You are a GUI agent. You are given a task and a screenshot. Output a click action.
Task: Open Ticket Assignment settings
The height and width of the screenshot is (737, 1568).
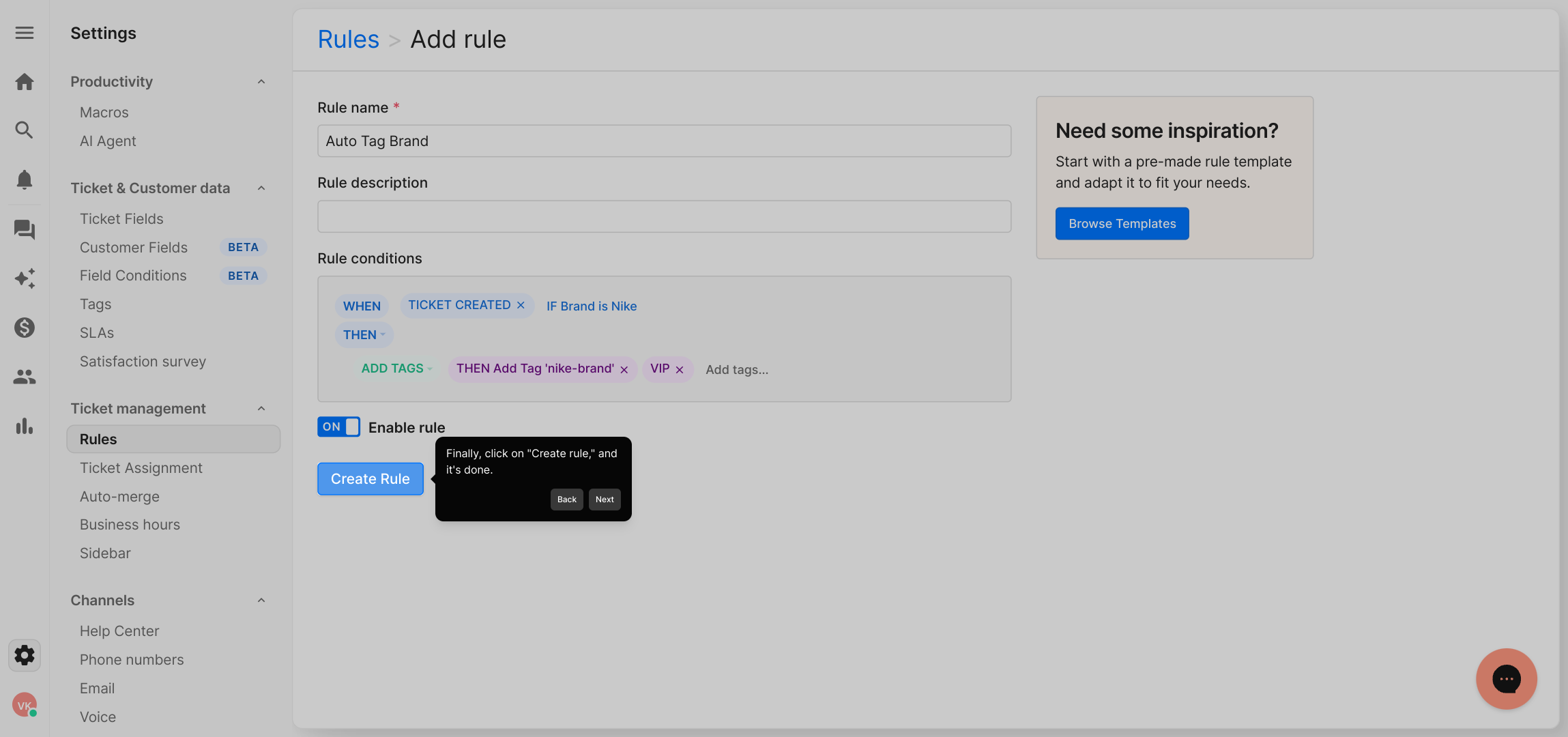coord(141,468)
